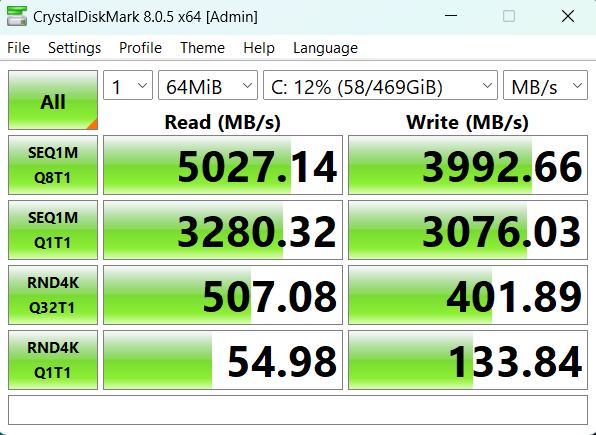
Task: Run the RND4K Q32T1 benchmark
Action: [x=53, y=295]
